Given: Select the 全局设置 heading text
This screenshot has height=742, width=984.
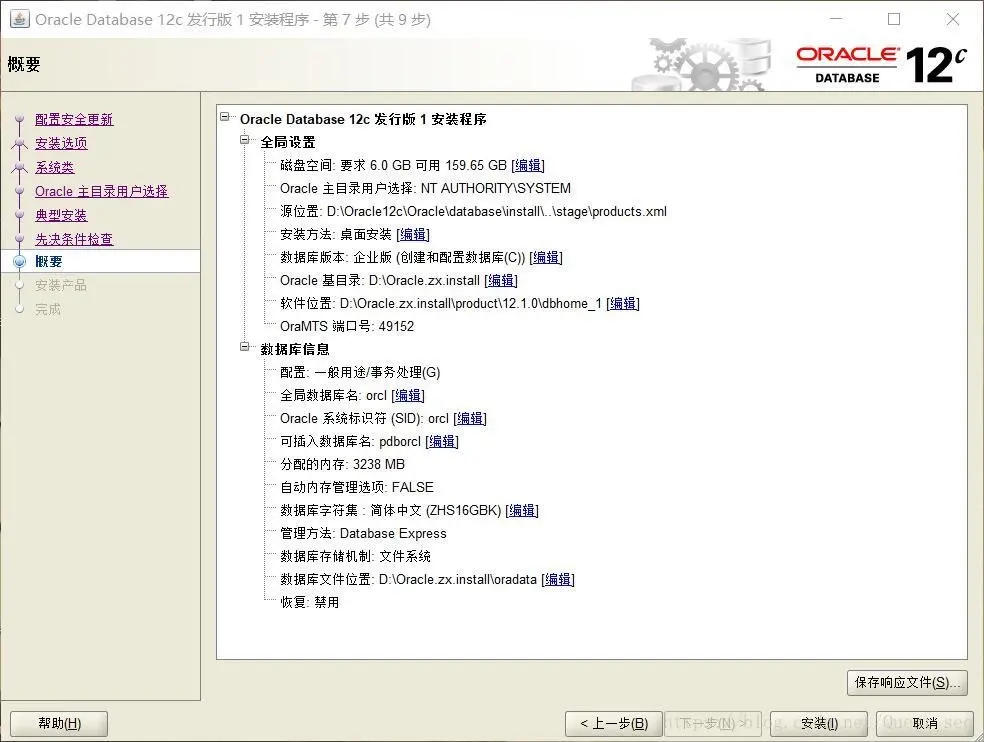Looking at the screenshot, I should 288,142.
